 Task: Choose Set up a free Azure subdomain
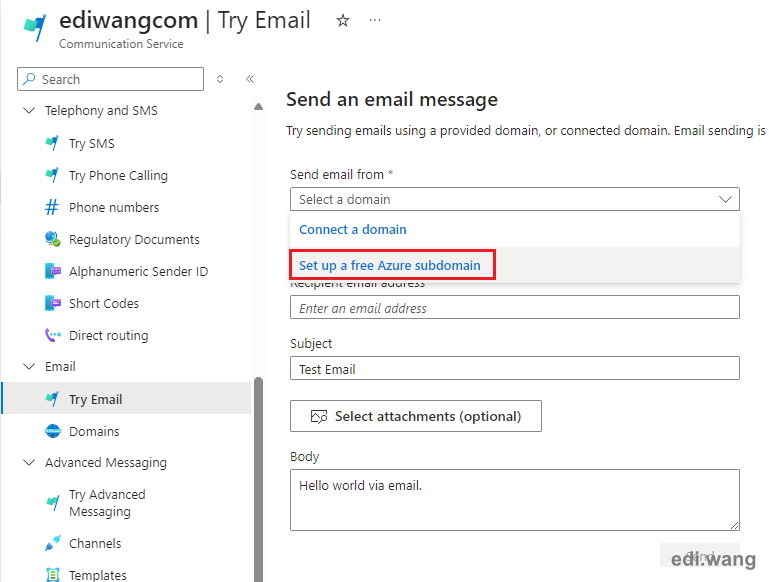390,265
